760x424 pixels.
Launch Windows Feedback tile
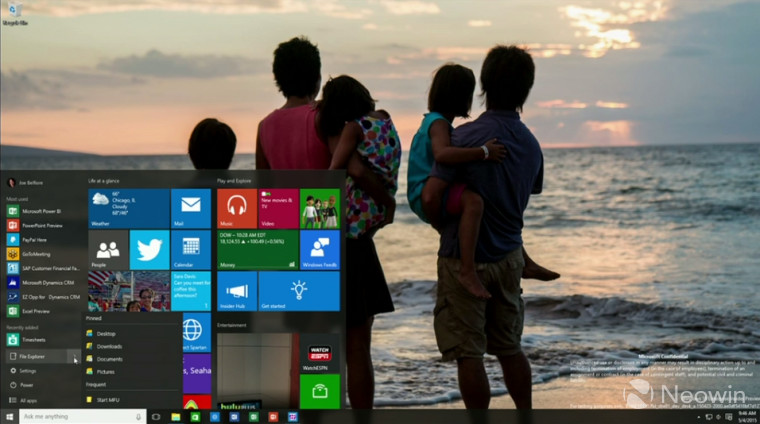pyautogui.click(x=319, y=249)
